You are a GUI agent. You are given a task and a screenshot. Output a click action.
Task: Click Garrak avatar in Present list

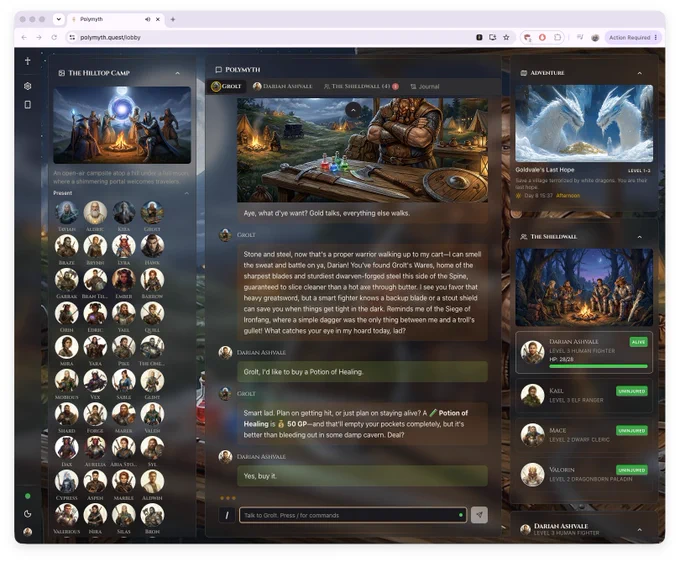pyautogui.click(x=66, y=280)
